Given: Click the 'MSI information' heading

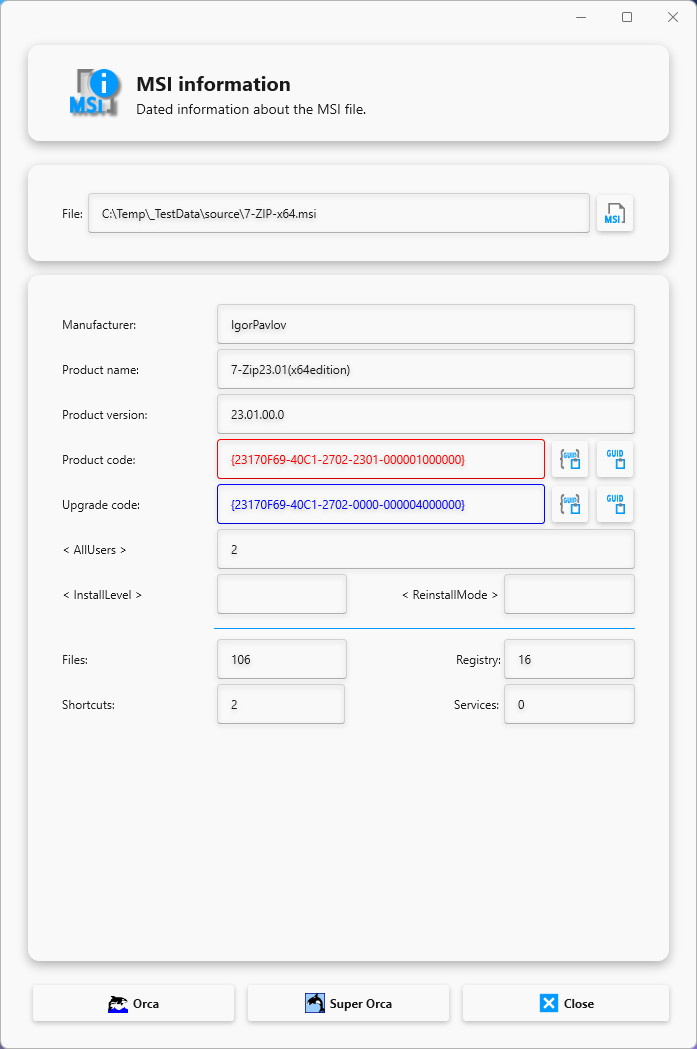Looking at the screenshot, I should click(x=213, y=84).
